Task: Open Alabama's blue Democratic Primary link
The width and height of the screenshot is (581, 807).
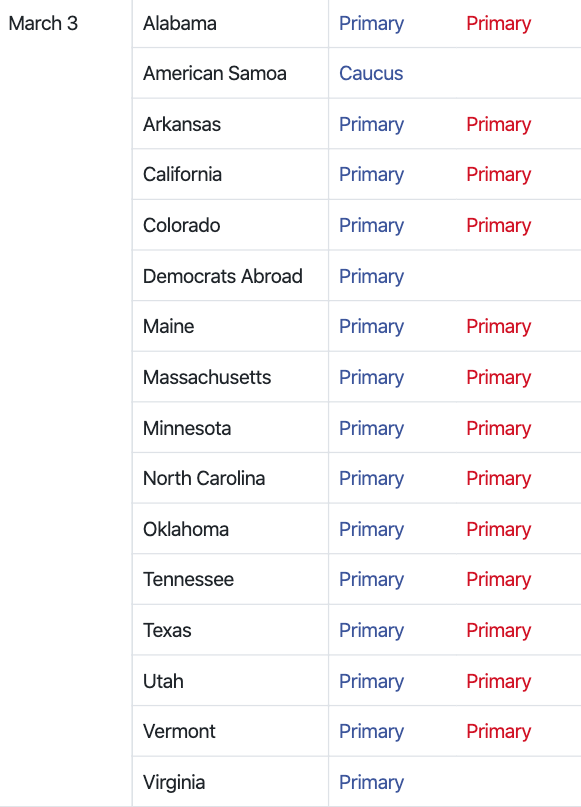Action: point(371,24)
